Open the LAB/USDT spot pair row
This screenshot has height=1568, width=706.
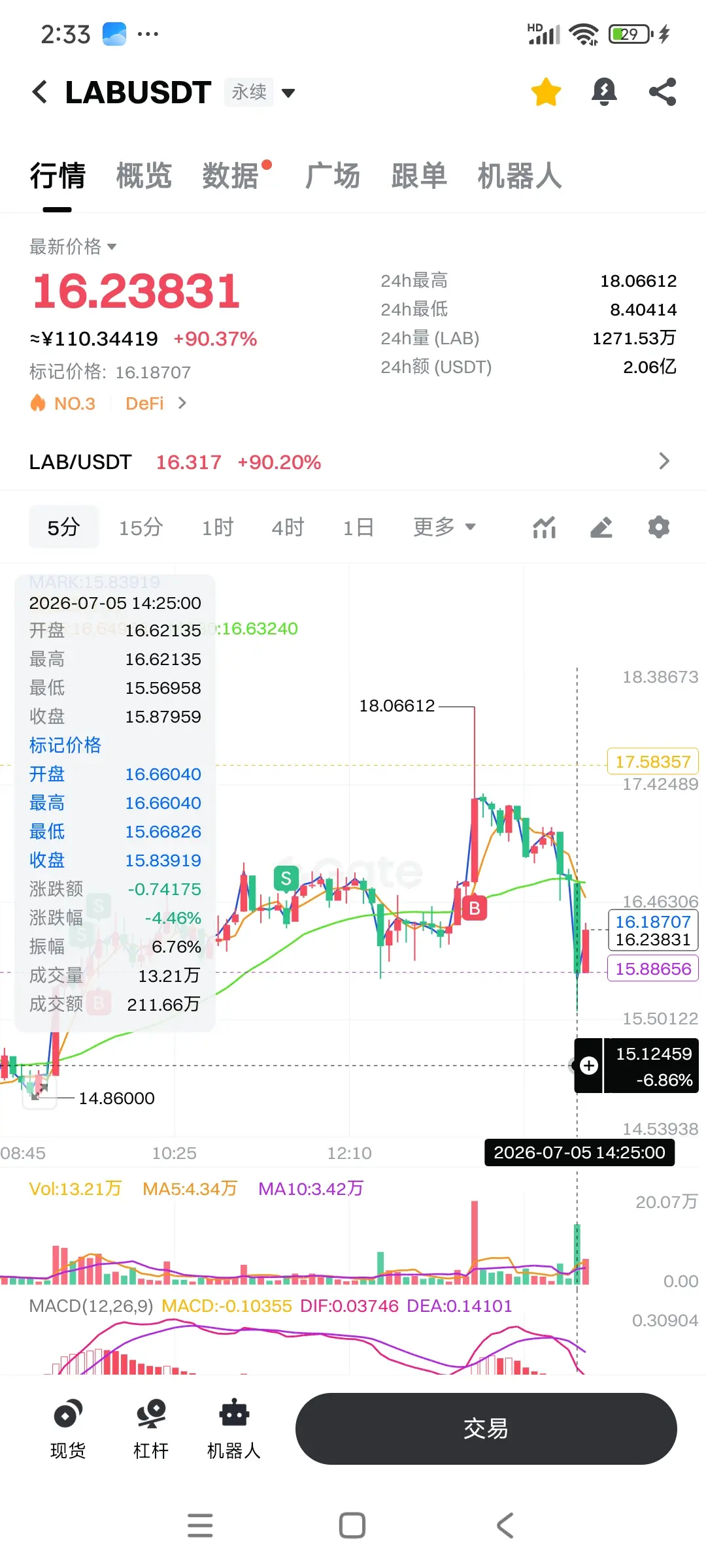coord(353,462)
